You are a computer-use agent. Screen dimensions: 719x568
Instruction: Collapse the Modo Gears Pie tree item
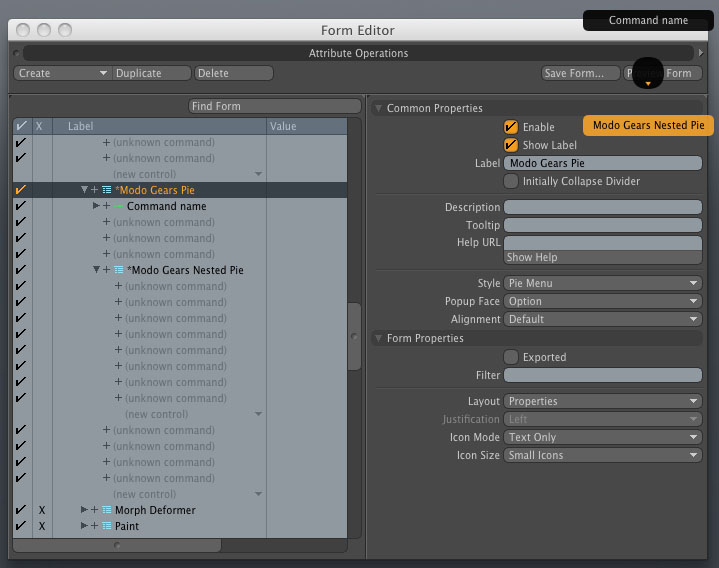point(84,189)
